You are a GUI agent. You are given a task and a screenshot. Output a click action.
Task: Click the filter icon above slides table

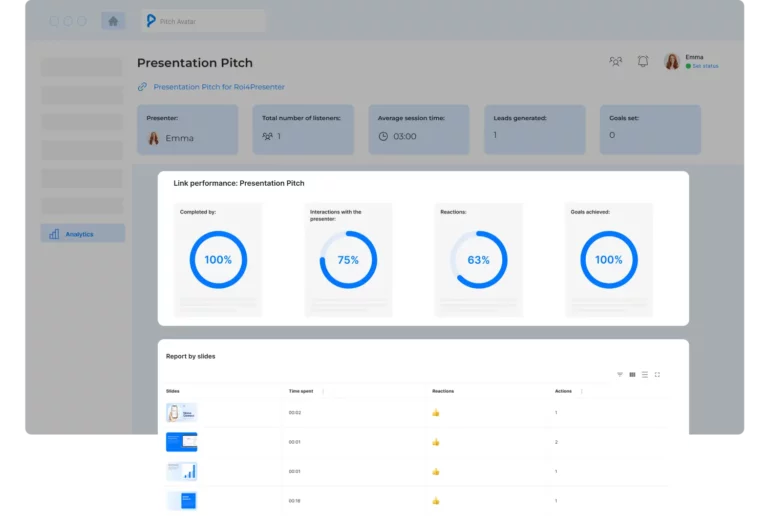tap(619, 375)
